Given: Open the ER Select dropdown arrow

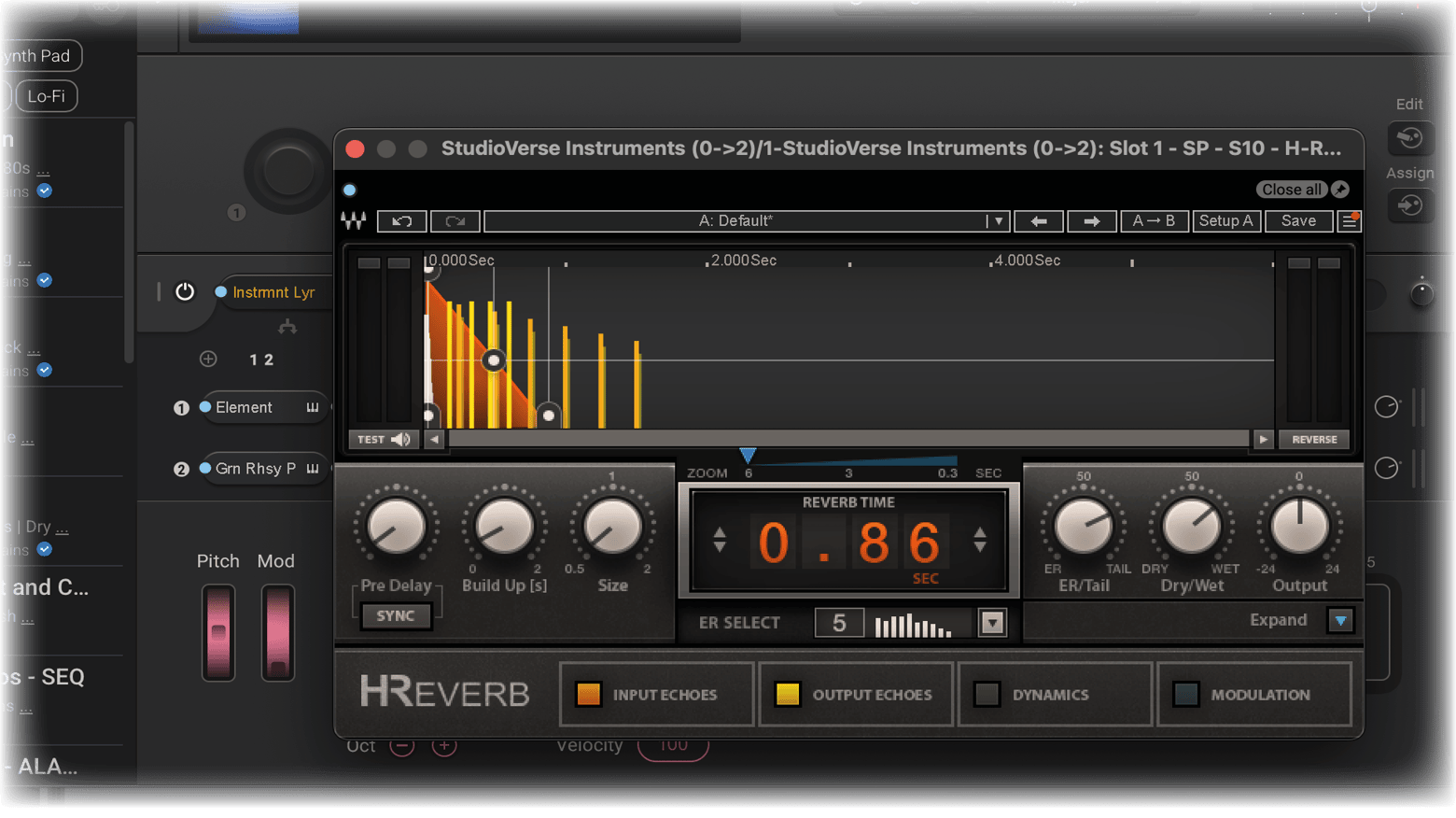Looking at the screenshot, I should coord(992,623).
